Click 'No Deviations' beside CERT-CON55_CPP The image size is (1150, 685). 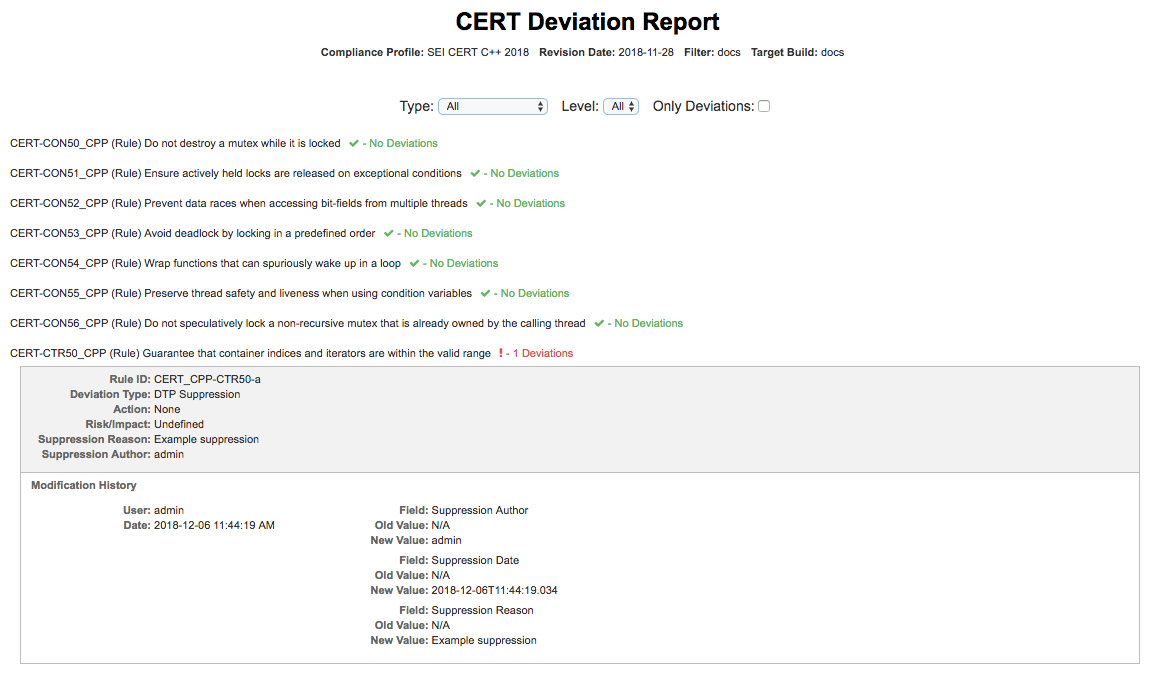[x=535, y=294]
